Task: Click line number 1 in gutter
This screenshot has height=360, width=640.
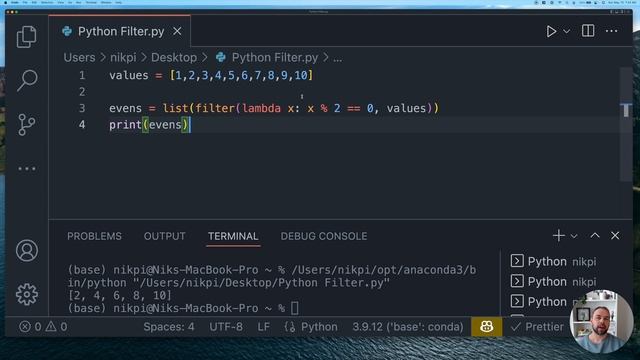Action: [82, 76]
